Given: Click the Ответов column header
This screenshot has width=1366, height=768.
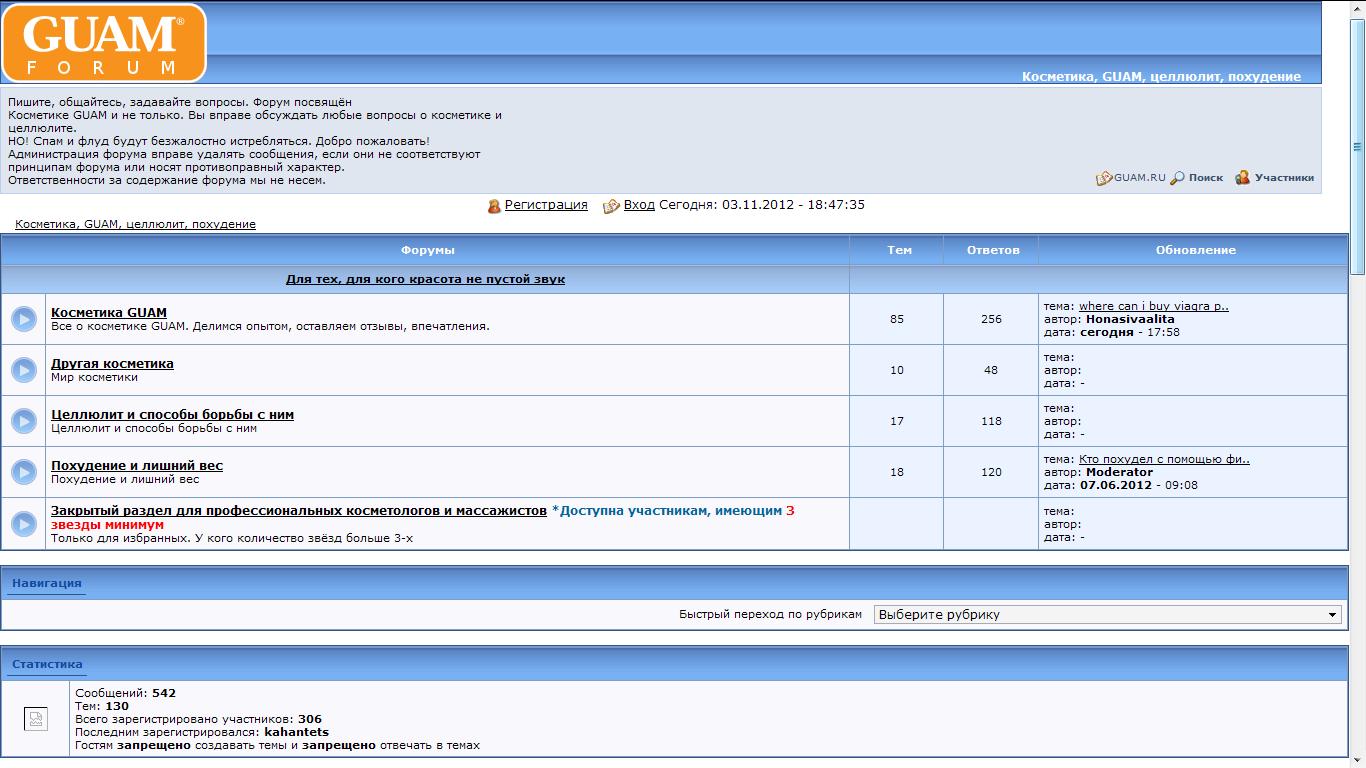Looking at the screenshot, I should pos(993,250).
